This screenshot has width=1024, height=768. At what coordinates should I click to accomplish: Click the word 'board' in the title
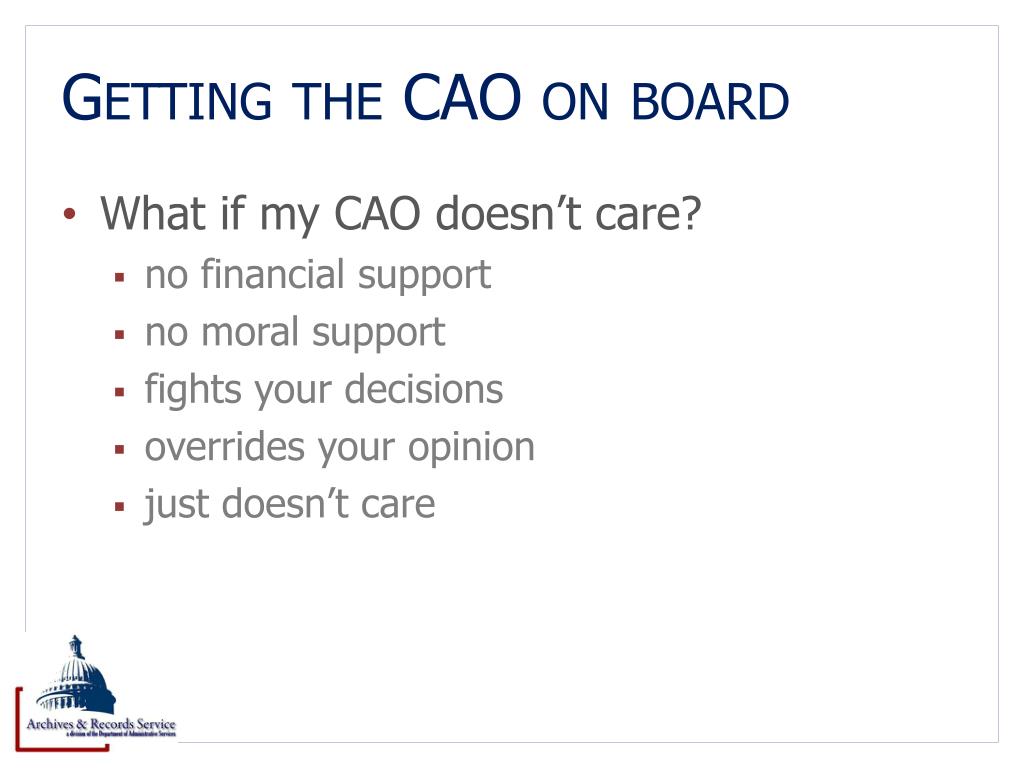pyautogui.click(x=711, y=101)
